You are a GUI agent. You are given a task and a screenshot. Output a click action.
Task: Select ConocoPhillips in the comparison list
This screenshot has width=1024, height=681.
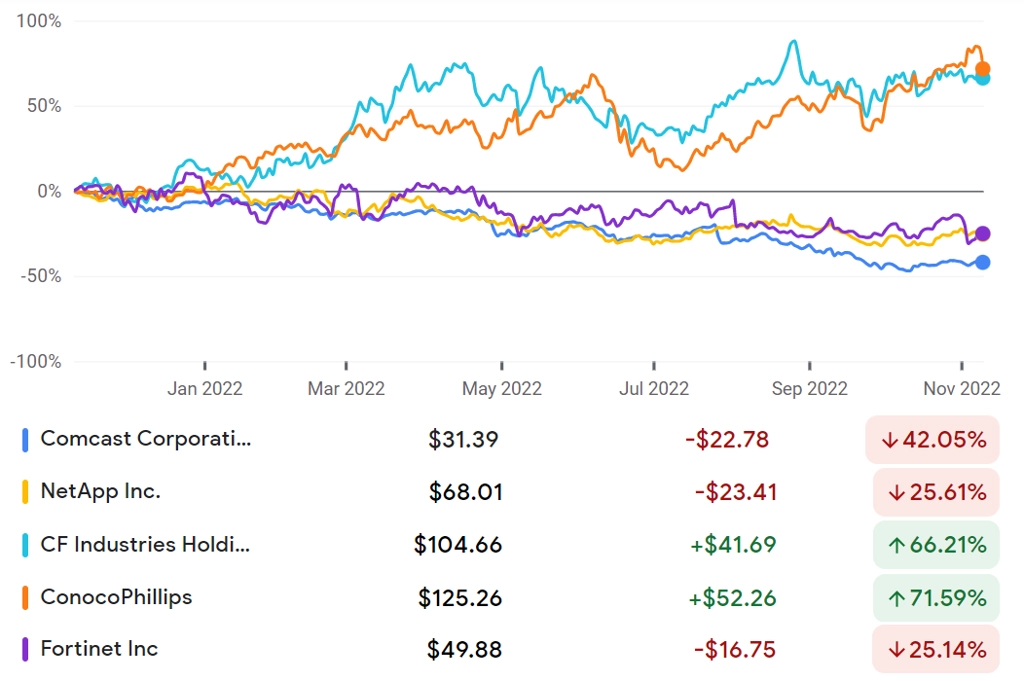tap(510, 597)
